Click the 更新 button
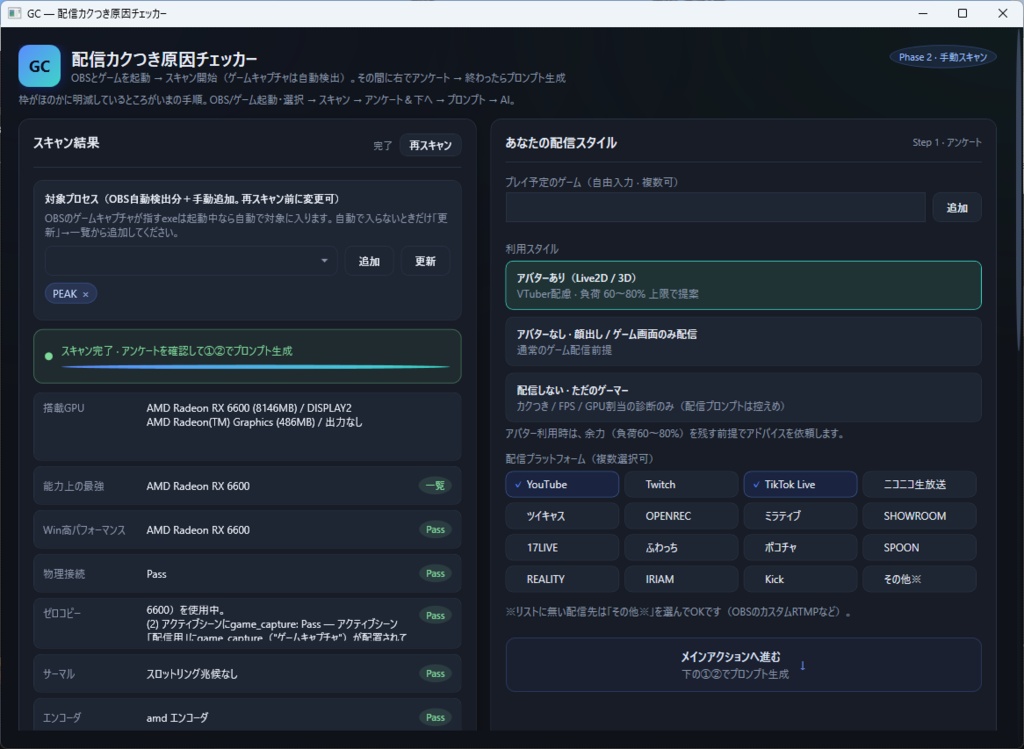This screenshot has width=1024, height=749. click(425, 261)
